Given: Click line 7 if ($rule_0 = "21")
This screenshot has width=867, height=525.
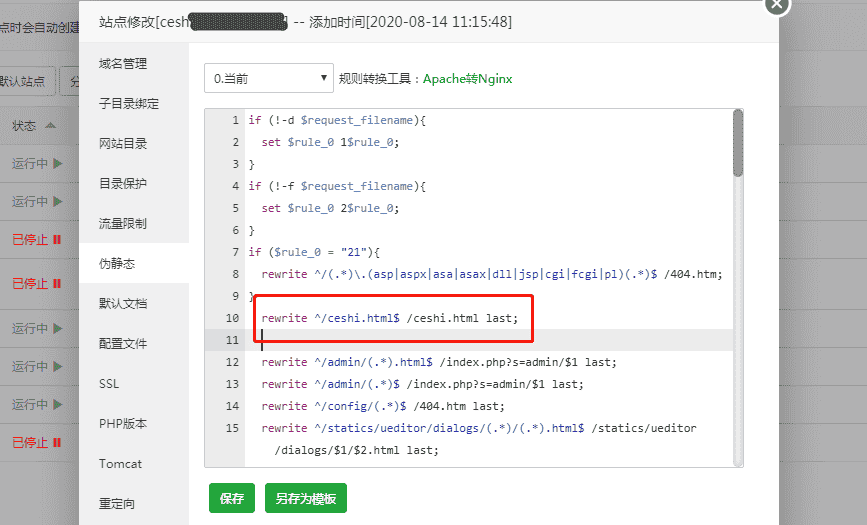Looking at the screenshot, I should [314, 252].
